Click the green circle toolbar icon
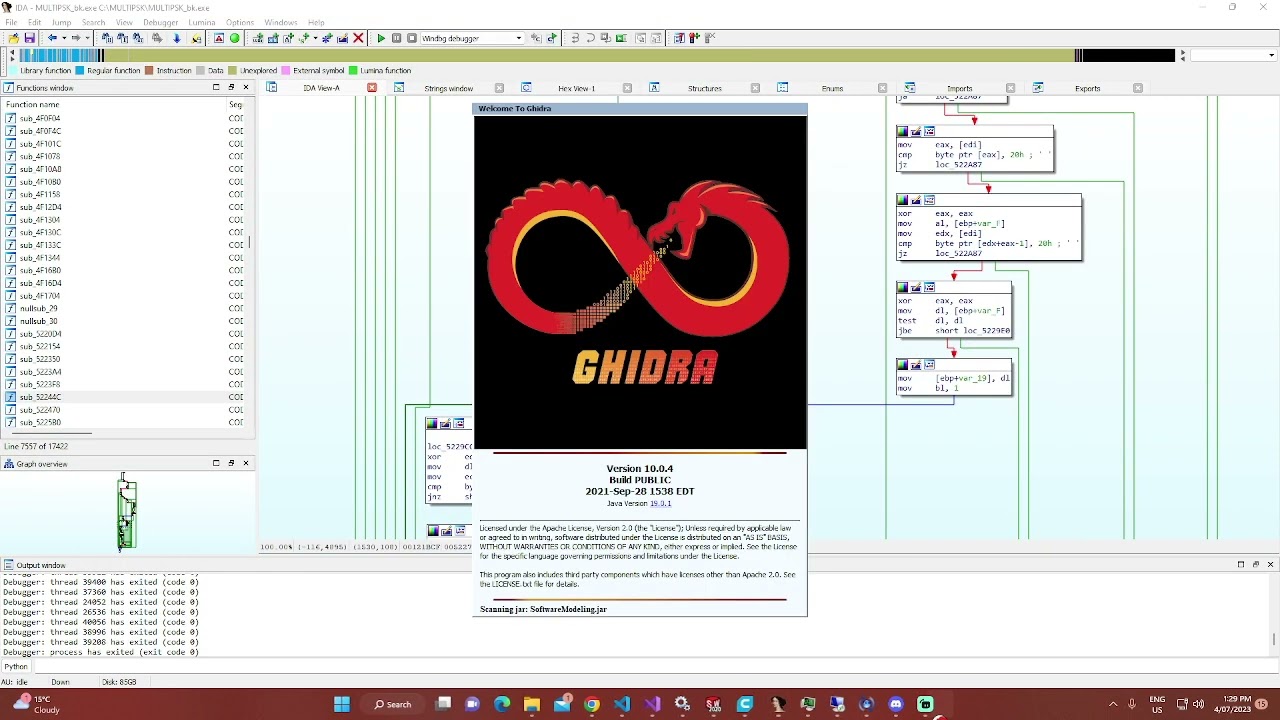The width and height of the screenshot is (1280, 720). coord(235,38)
